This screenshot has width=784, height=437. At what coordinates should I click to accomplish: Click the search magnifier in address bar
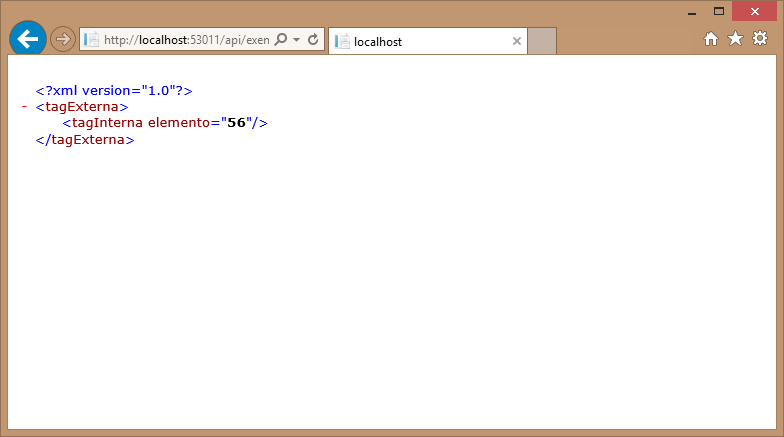[282, 39]
